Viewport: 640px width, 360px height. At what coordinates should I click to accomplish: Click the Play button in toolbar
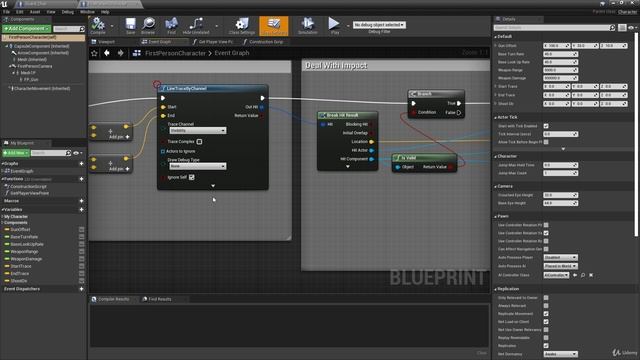point(334,25)
